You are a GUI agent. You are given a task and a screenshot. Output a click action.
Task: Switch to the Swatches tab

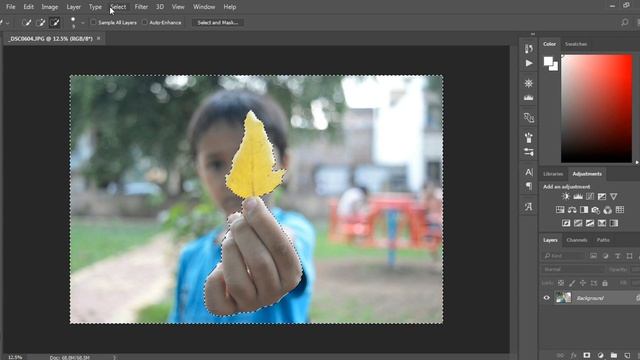click(x=576, y=44)
